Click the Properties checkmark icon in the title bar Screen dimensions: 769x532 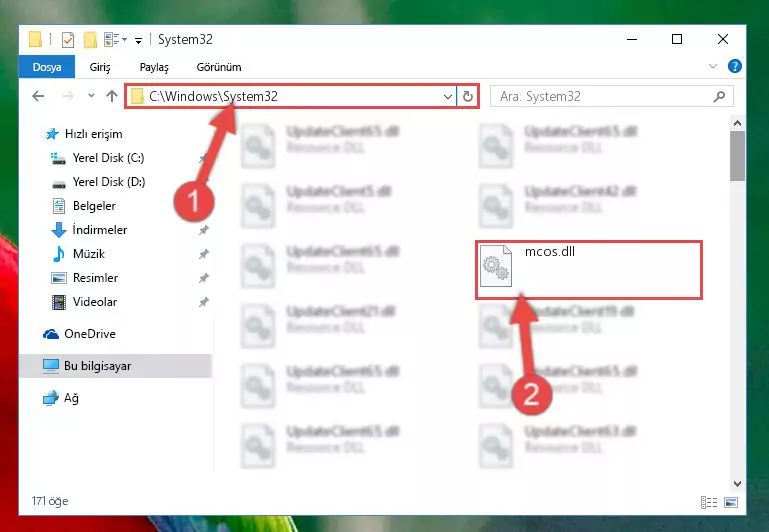click(x=68, y=40)
